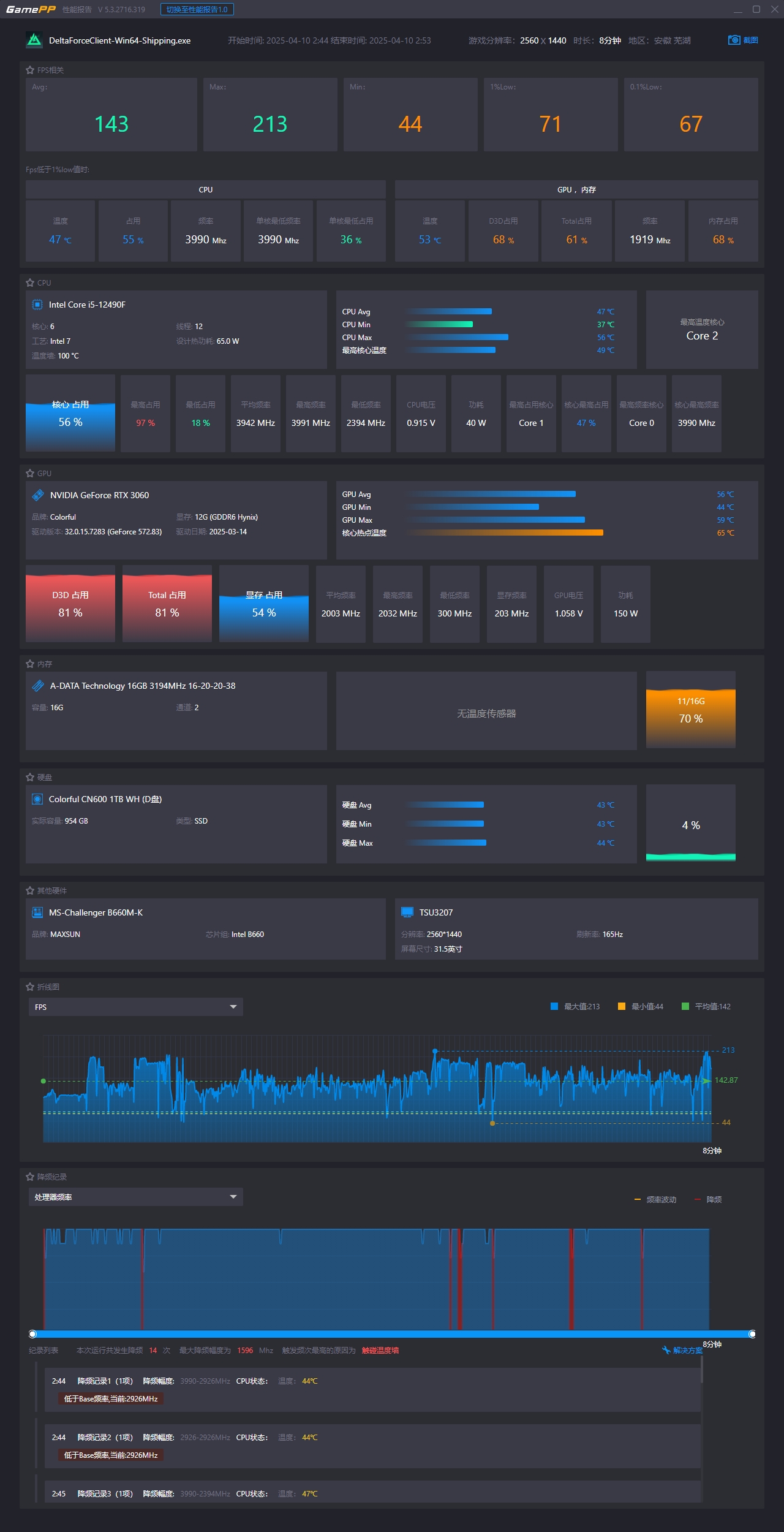Open the FPS chart type dropdown
This screenshot has height=1532, width=784.
(x=135, y=1007)
